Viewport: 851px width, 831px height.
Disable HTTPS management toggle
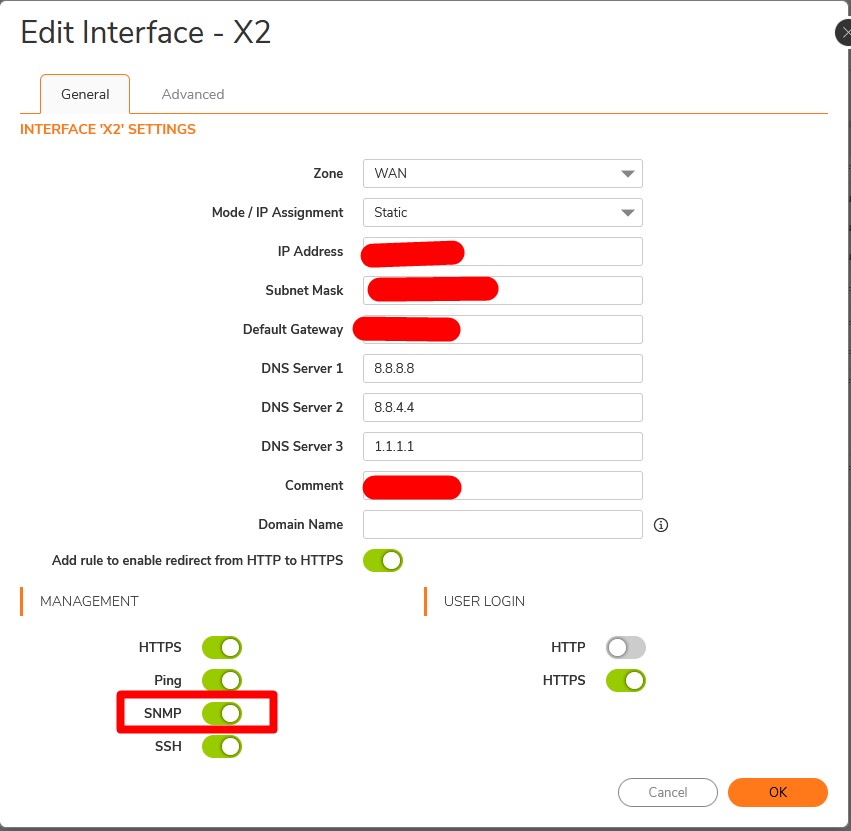(222, 647)
